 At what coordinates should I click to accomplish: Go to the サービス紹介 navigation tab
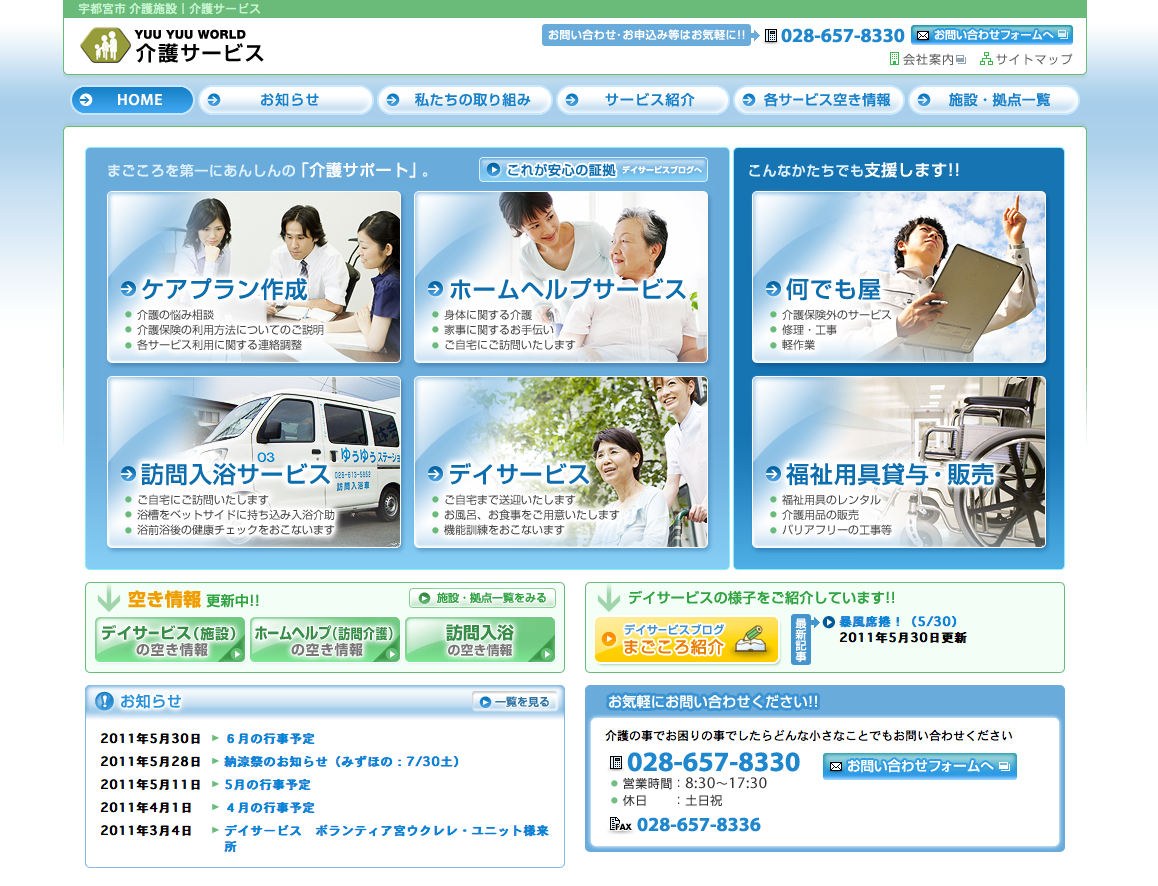642,100
